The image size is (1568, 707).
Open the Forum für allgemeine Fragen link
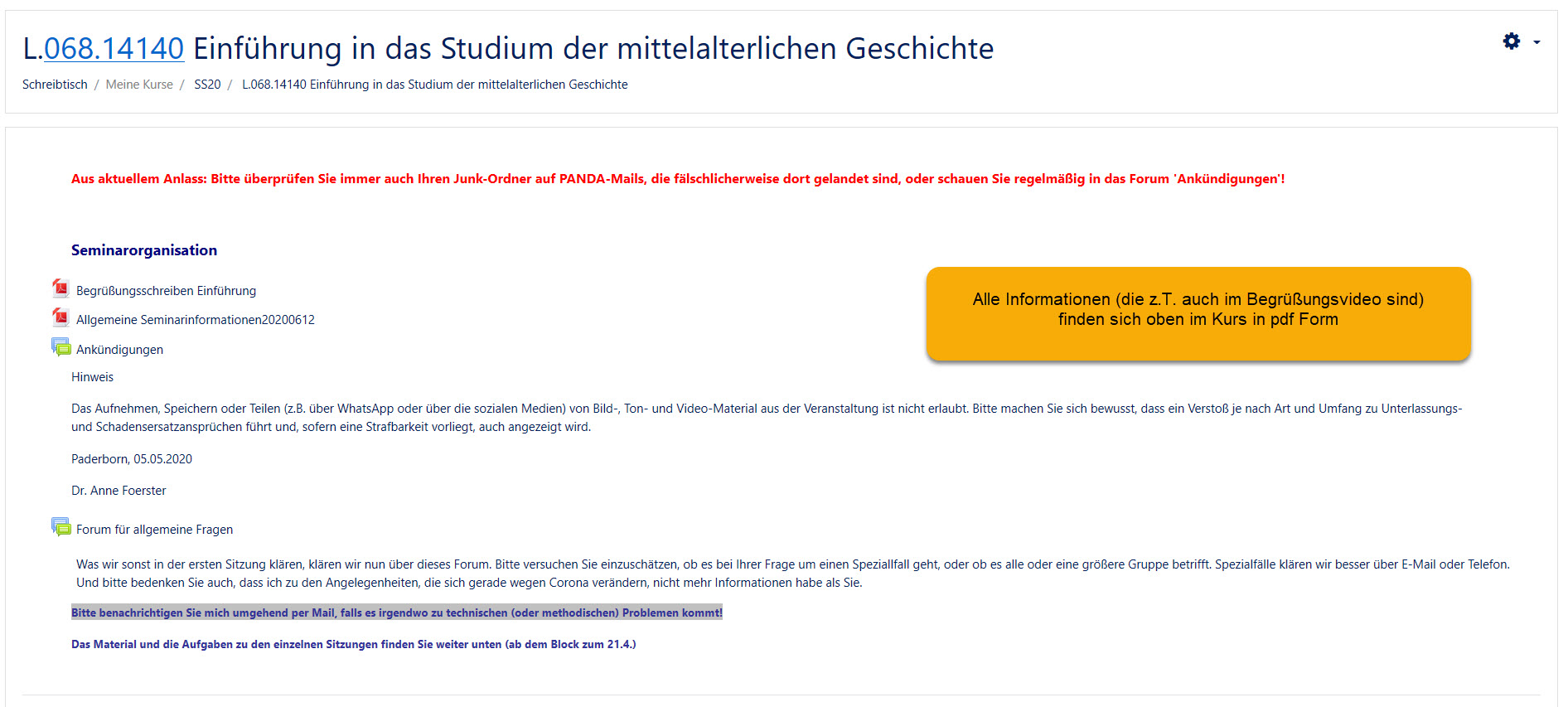pyautogui.click(x=154, y=530)
